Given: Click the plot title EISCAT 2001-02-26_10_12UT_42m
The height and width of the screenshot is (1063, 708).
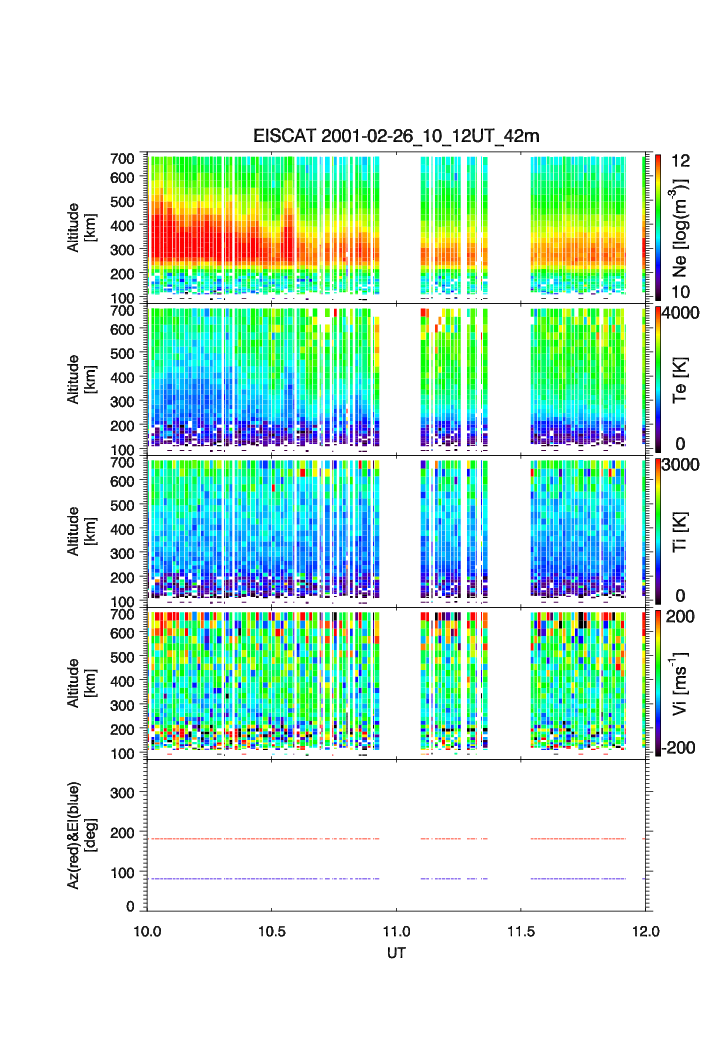Looking at the screenshot, I should pos(395,136).
